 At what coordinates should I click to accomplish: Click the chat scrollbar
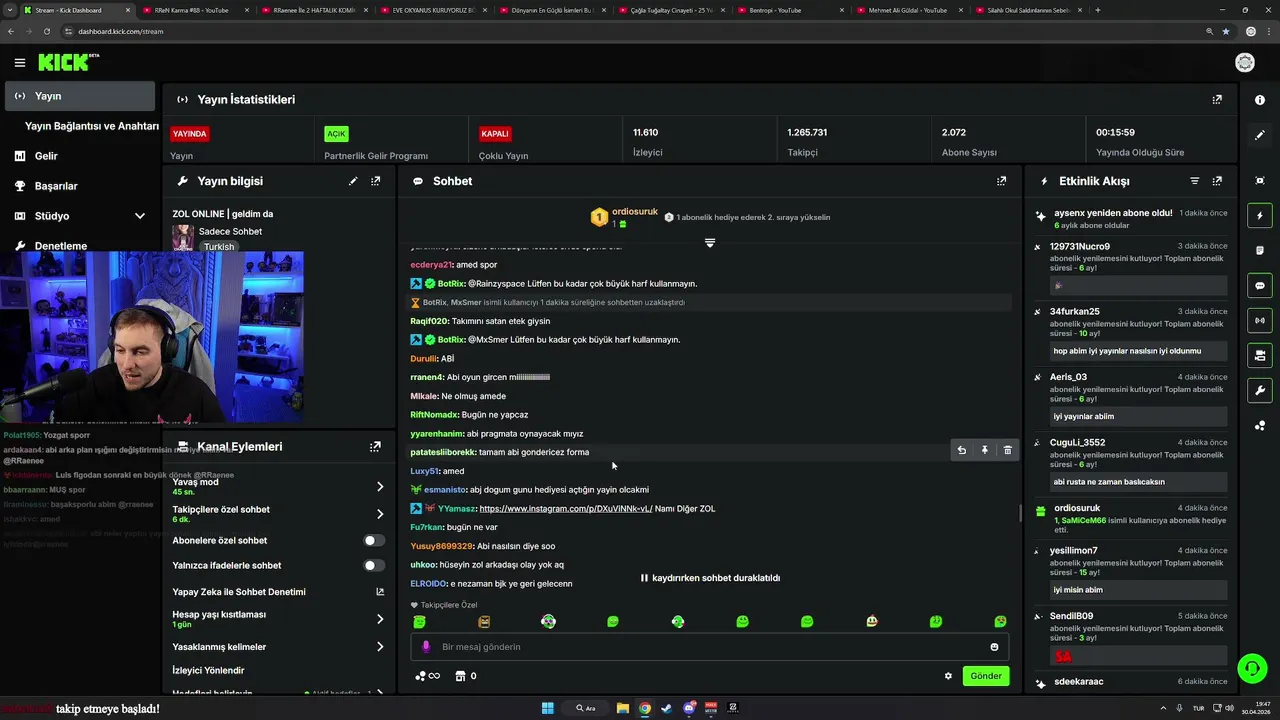[1020, 513]
